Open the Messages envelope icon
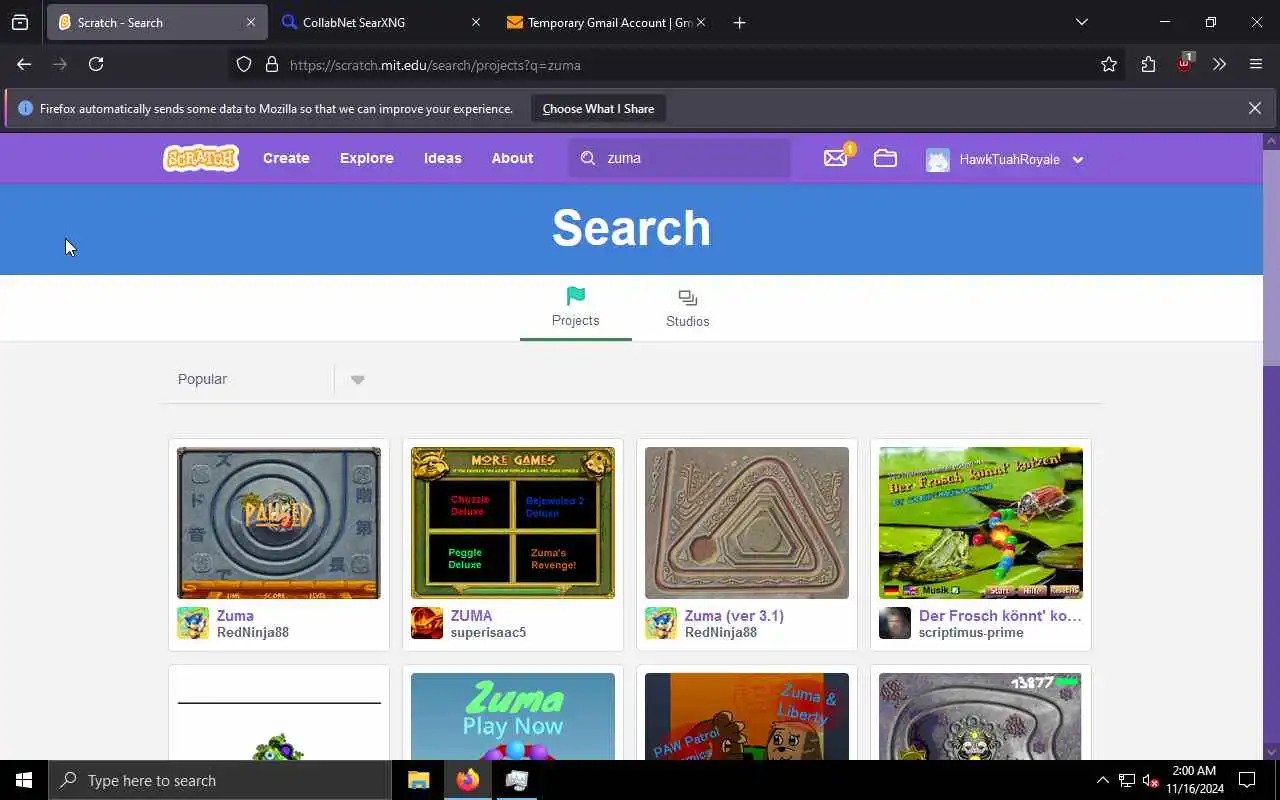Image resolution: width=1280 pixels, height=800 pixels. tap(836, 158)
